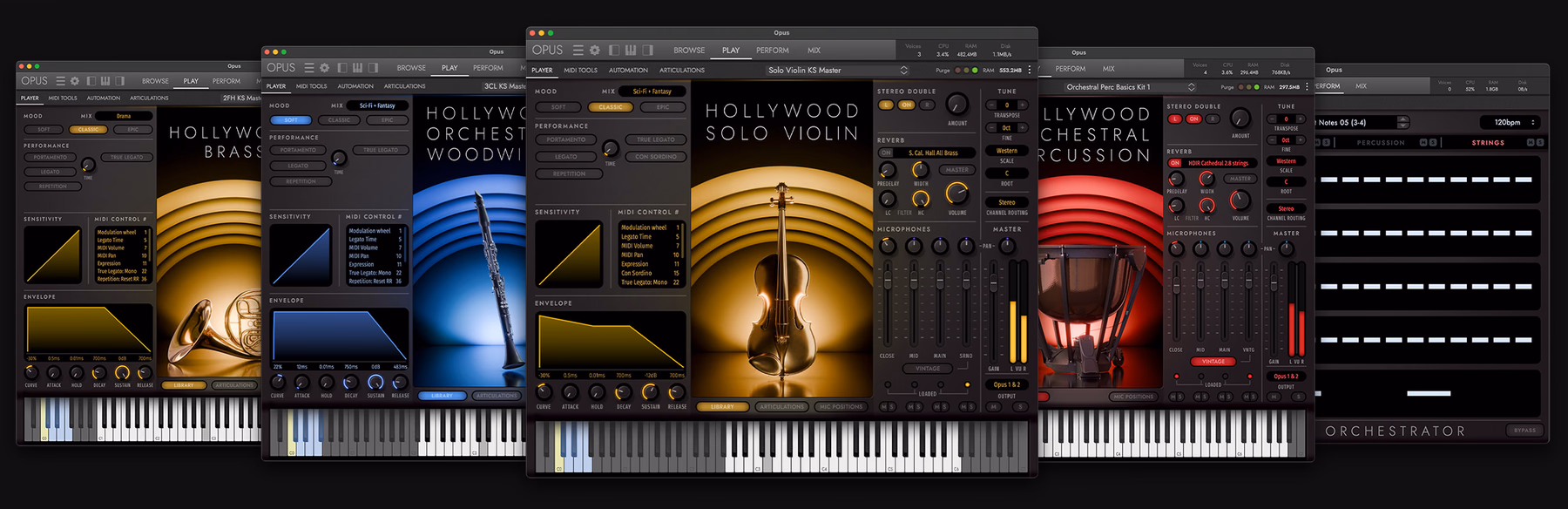Toggle Legato in Solo Violin performance section
The image size is (1568, 509).
click(566, 157)
